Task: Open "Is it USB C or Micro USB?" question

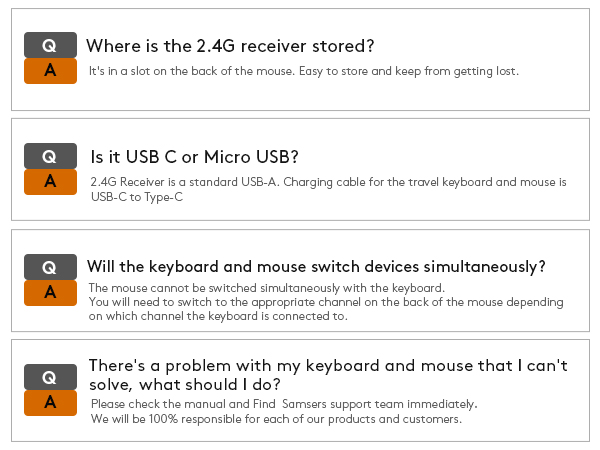Action: (x=194, y=157)
